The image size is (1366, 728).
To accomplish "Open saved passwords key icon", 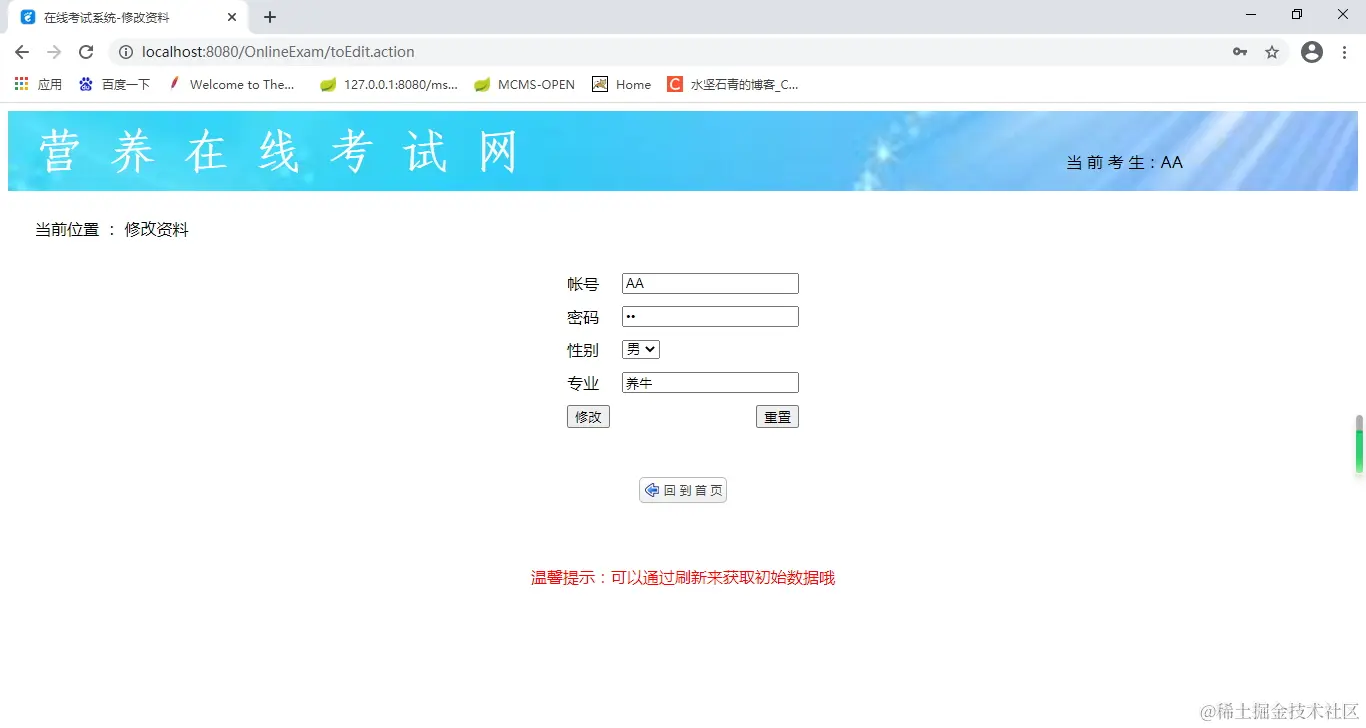I will pos(1240,51).
